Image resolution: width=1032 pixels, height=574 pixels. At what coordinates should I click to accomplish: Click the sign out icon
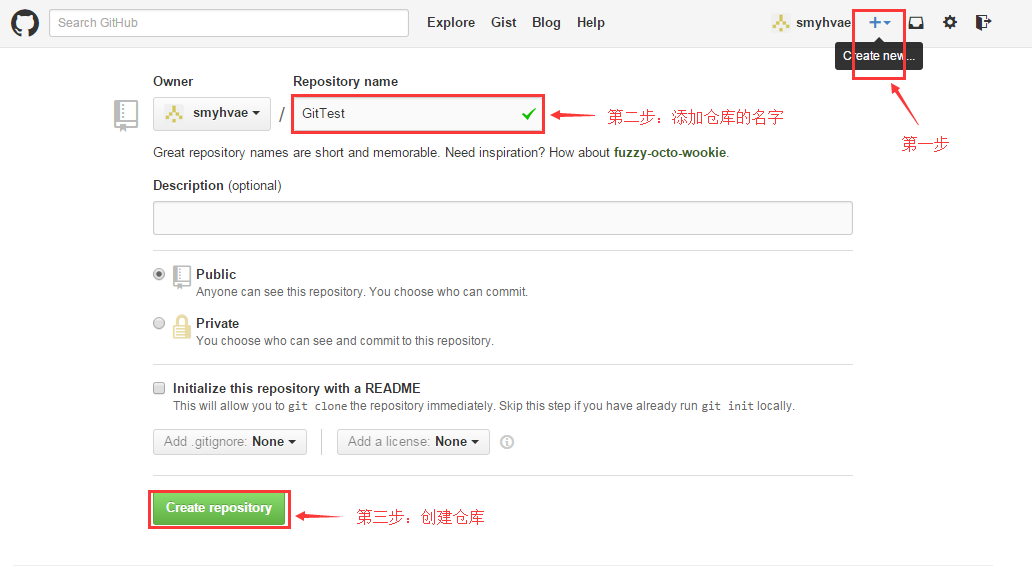tap(983, 22)
